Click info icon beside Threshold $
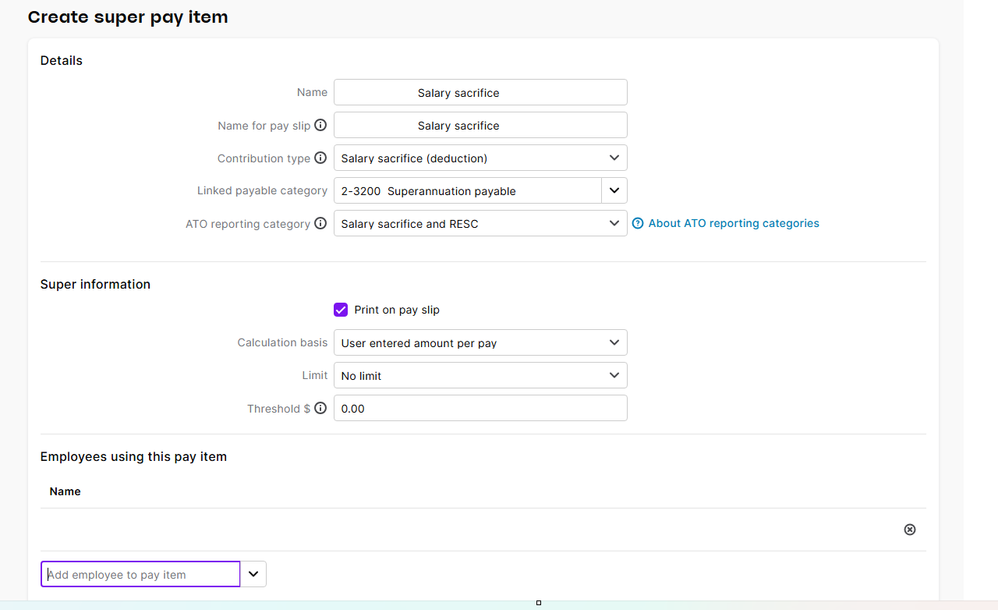Screen dimensions: 998x610 (321, 408)
